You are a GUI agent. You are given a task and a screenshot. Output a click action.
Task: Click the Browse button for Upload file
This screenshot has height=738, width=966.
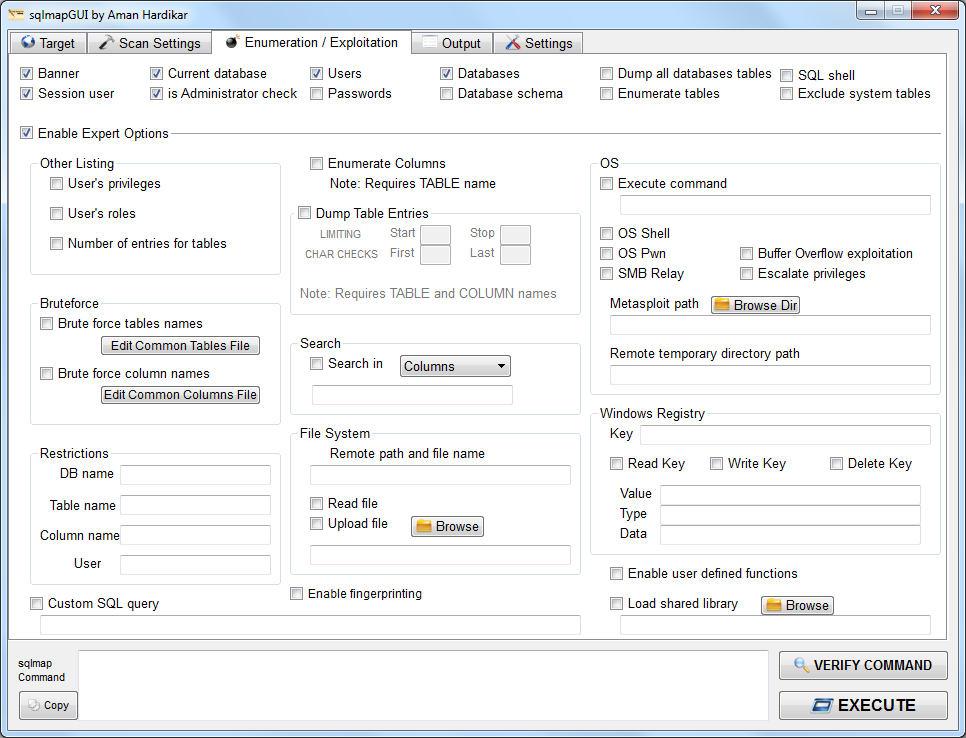coord(447,526)
